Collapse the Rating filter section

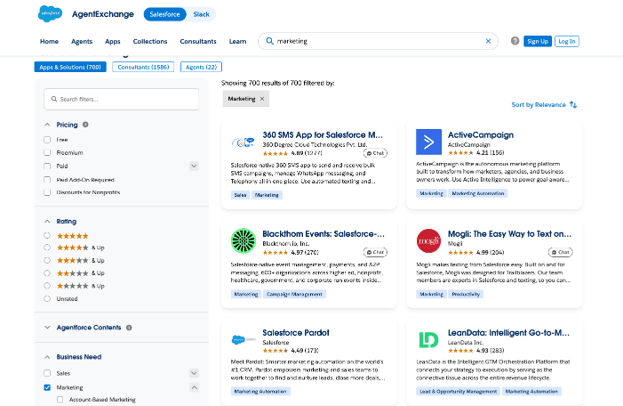47,221
